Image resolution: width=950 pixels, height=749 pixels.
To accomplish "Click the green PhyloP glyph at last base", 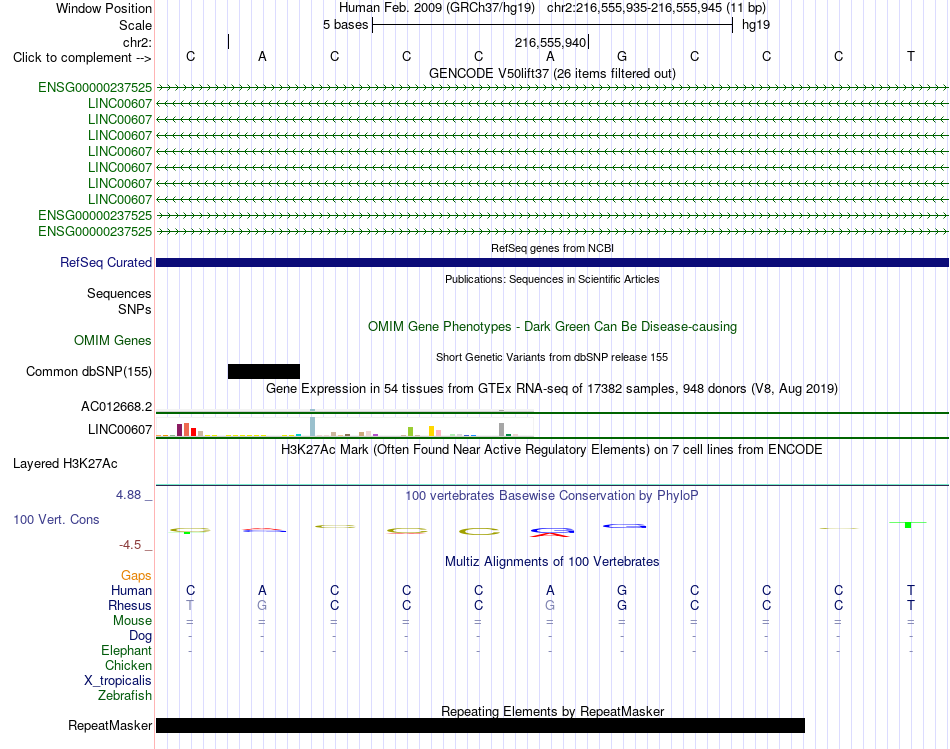I will click(908, 524).
